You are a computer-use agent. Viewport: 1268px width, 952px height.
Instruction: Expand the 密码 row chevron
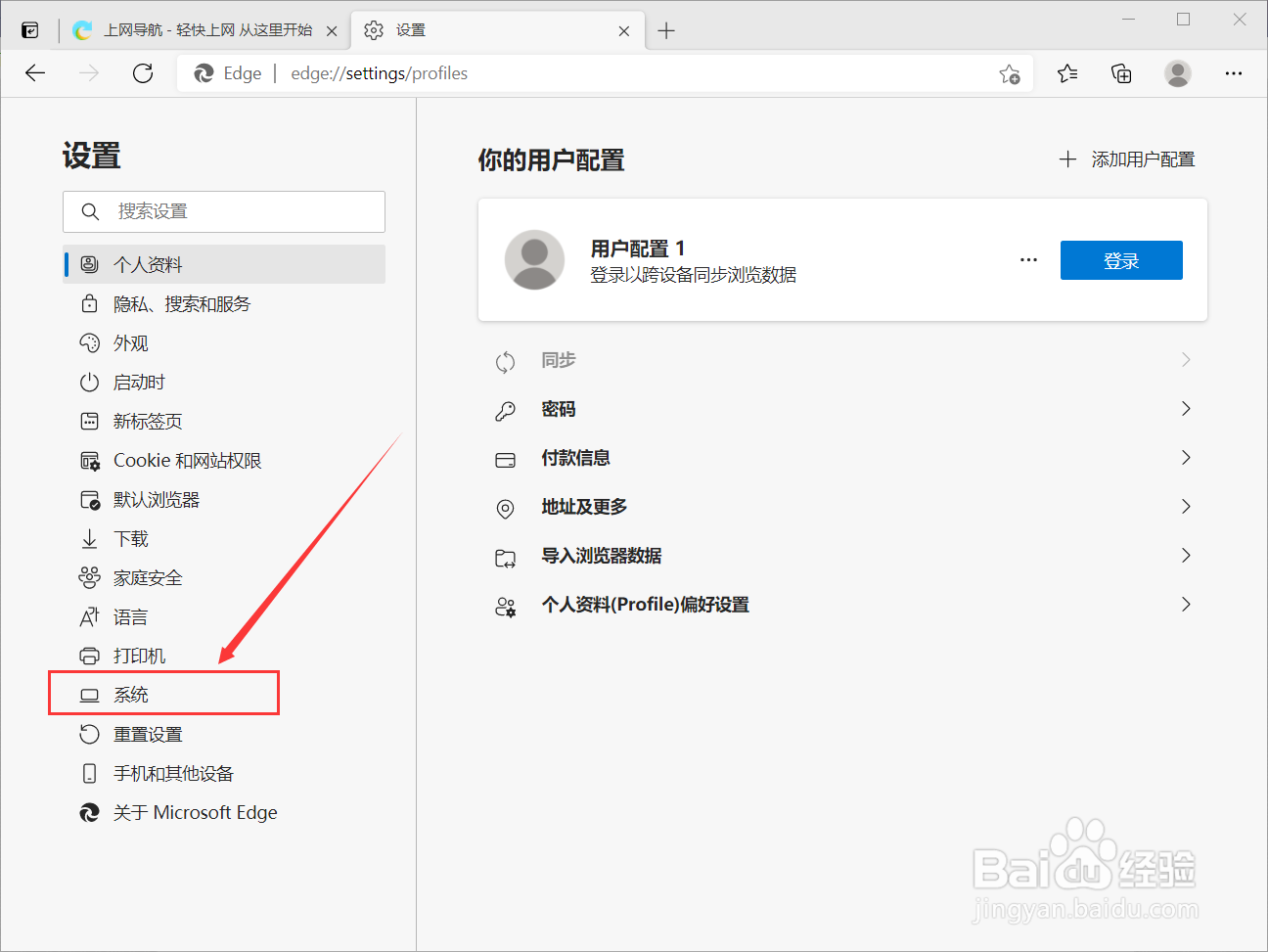point(1186,409)
